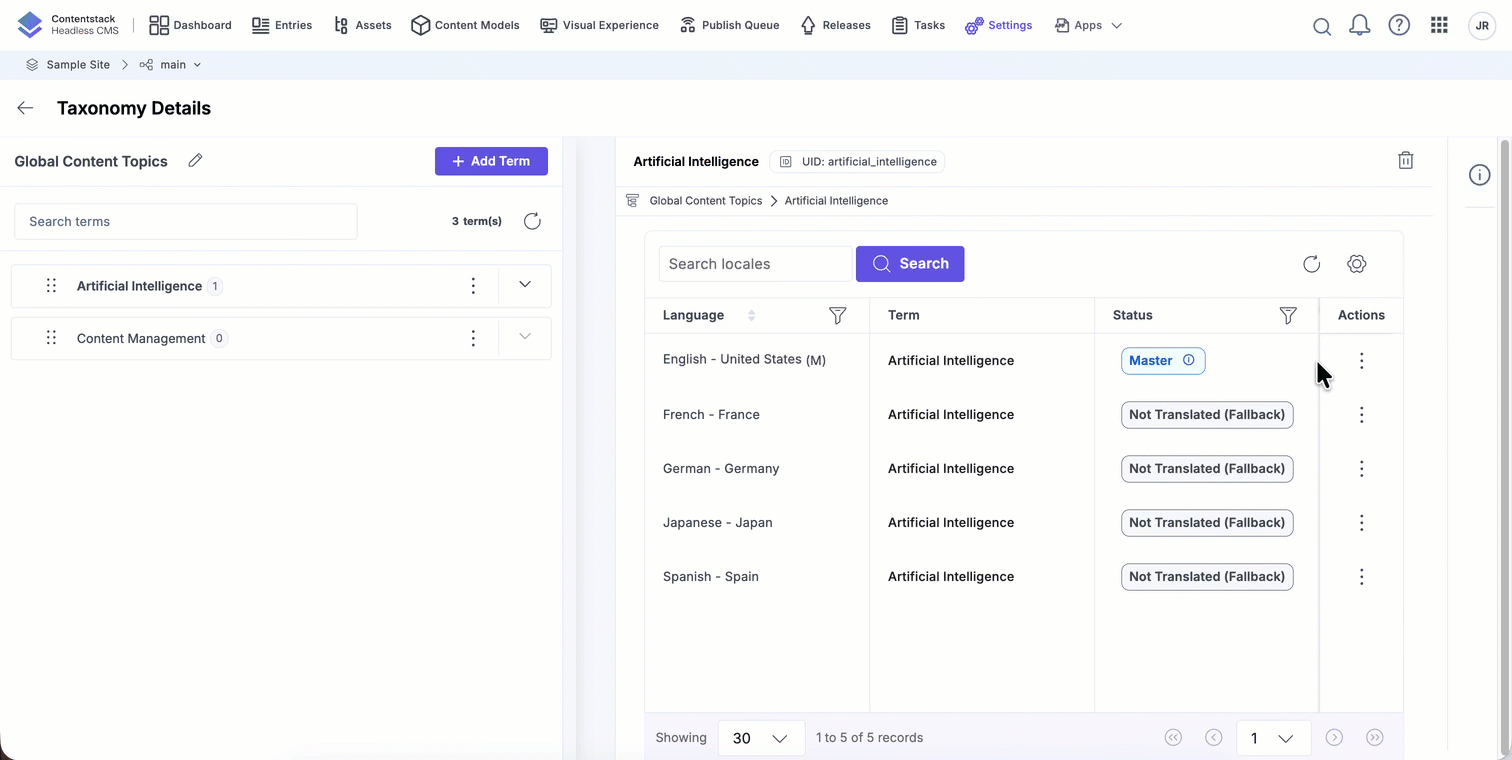Sort by the Language column

coord(751,315)
